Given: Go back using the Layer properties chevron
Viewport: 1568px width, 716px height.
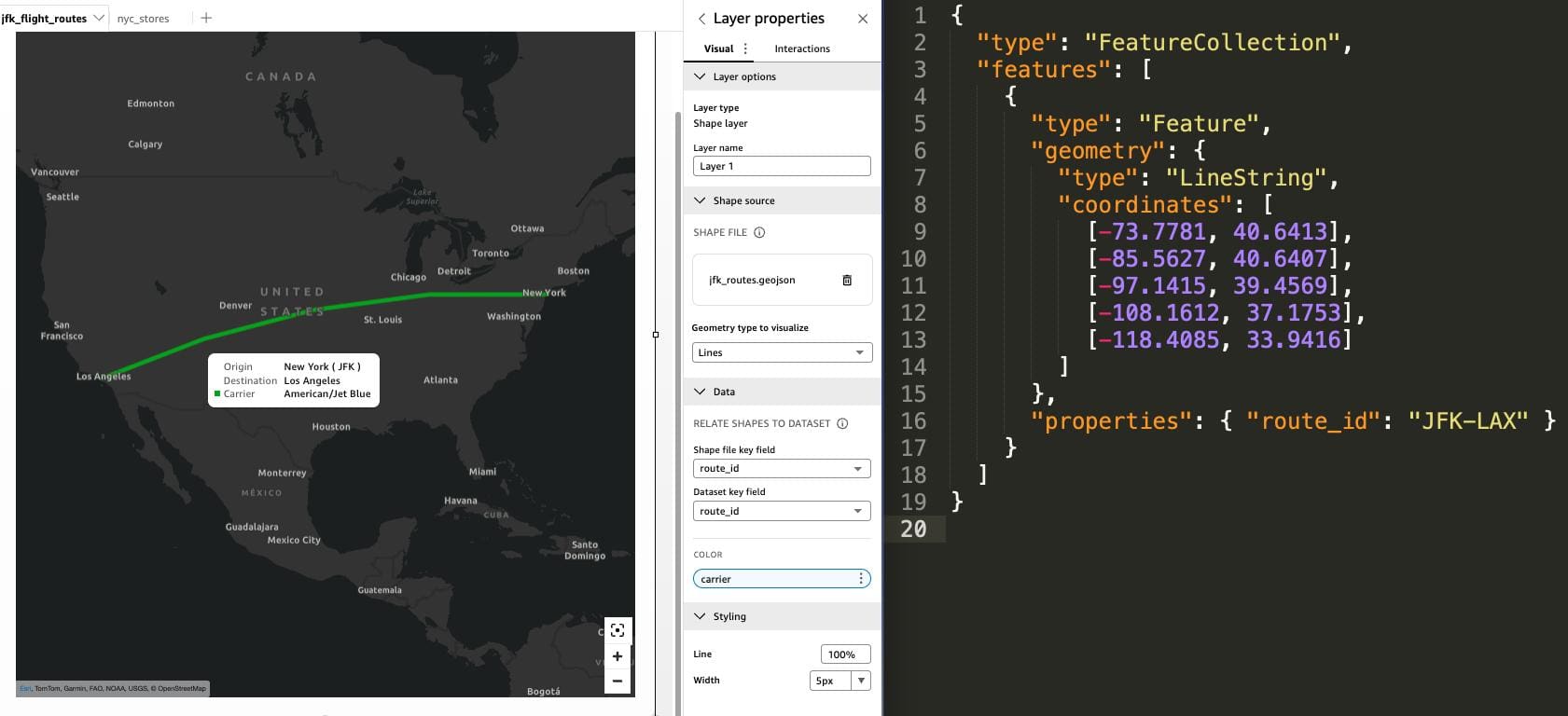Looking at the screenshot, I should [701, 19].
